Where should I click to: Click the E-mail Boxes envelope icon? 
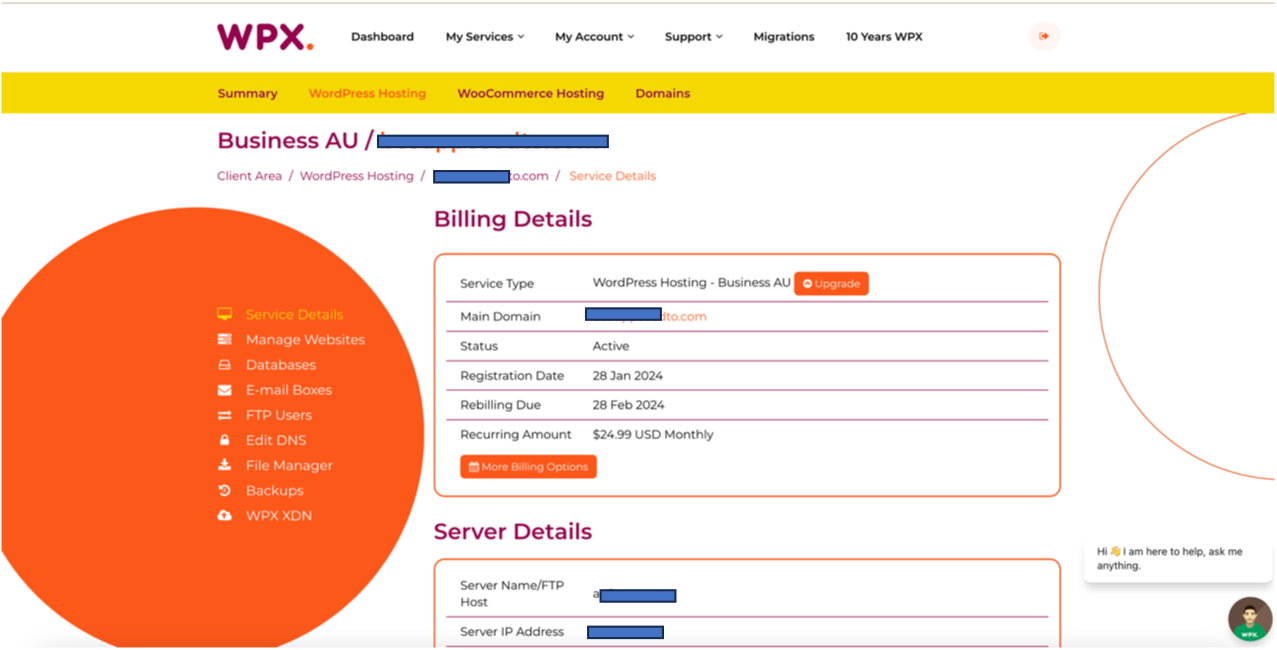pyautogui.click(x=225, y=390)
